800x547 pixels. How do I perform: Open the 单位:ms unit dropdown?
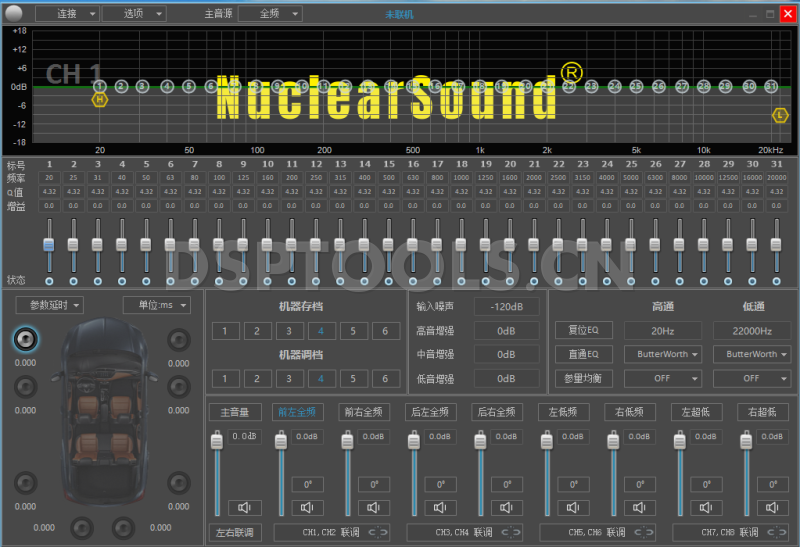pos(157,305)
